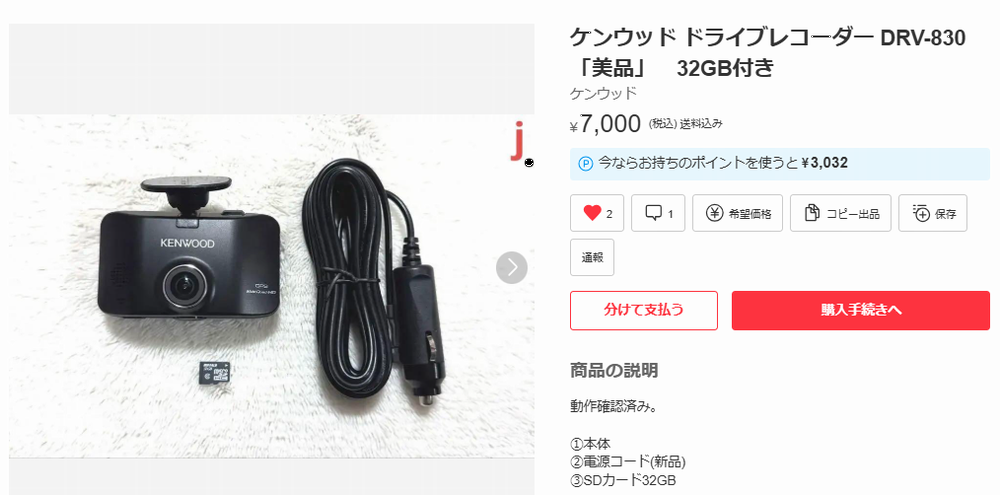Click the 送料込み shipping label

(x=701, y=124)
